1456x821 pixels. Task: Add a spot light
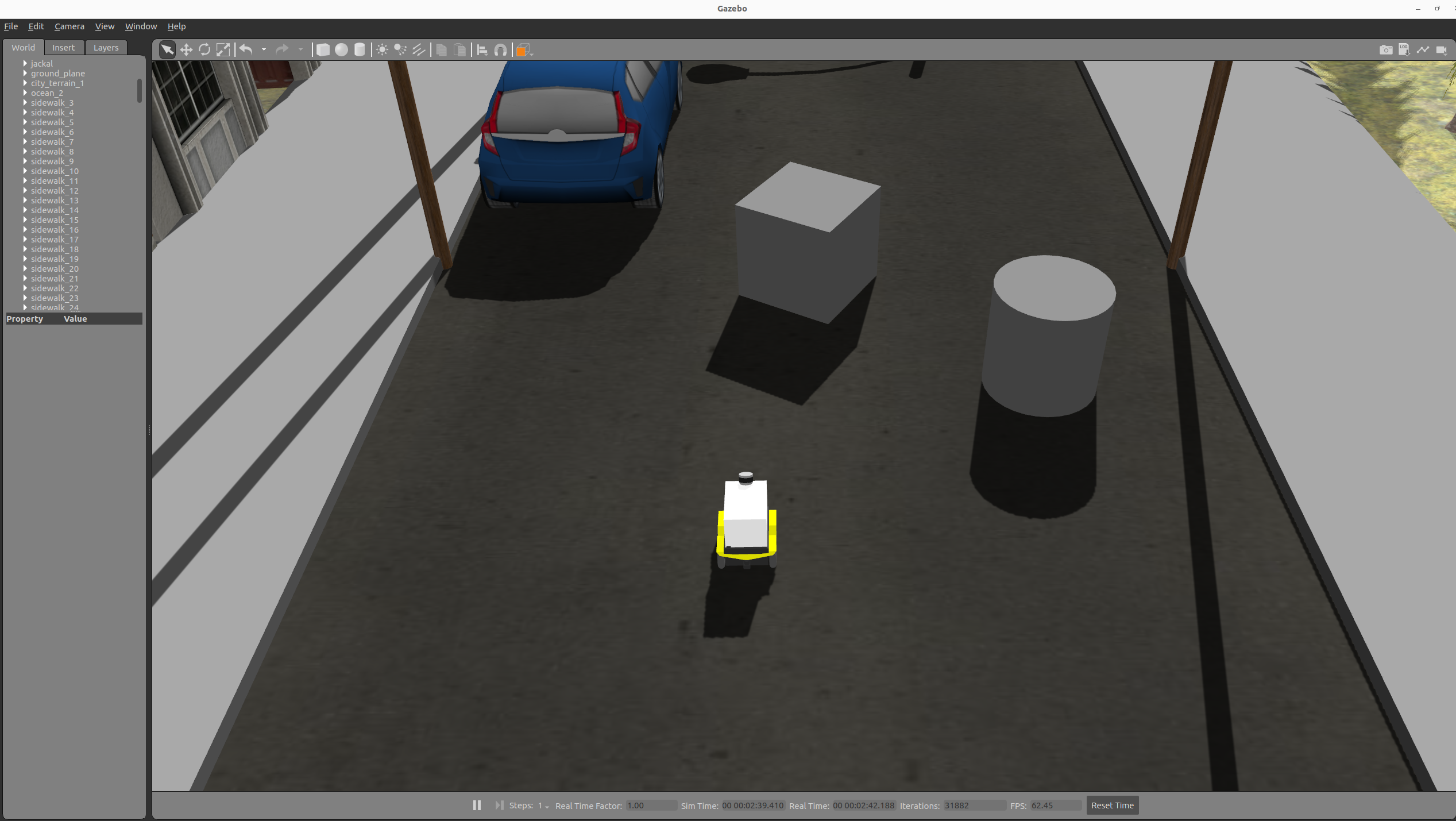[400, 50]
